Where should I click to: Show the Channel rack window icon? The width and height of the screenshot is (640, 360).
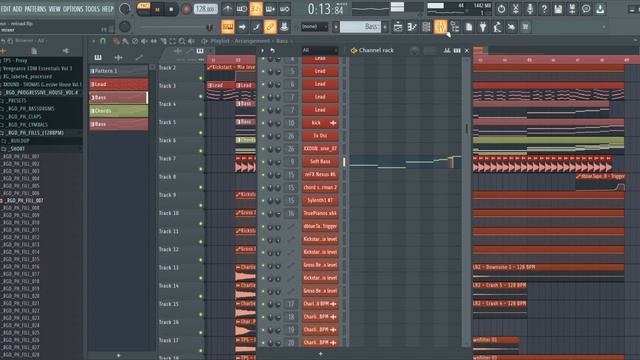click(x=426, y=27)
